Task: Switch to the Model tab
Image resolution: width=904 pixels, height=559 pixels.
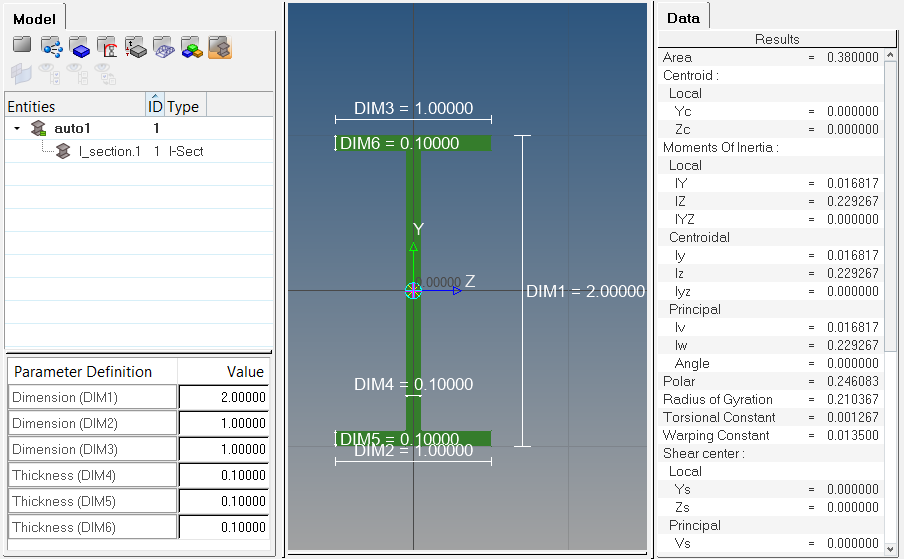Action: 35,18
